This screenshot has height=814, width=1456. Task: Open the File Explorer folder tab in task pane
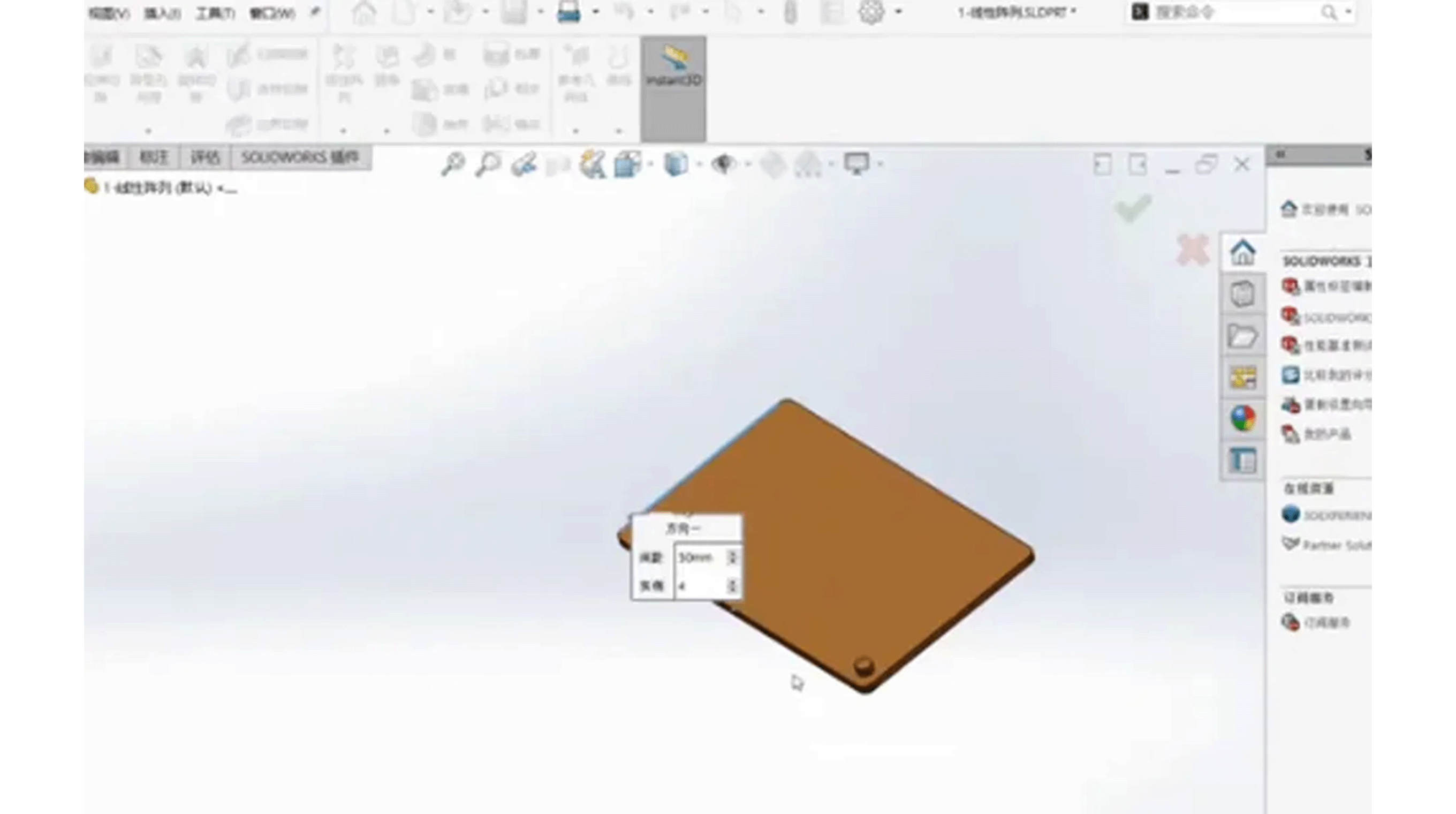[1242, 336]
